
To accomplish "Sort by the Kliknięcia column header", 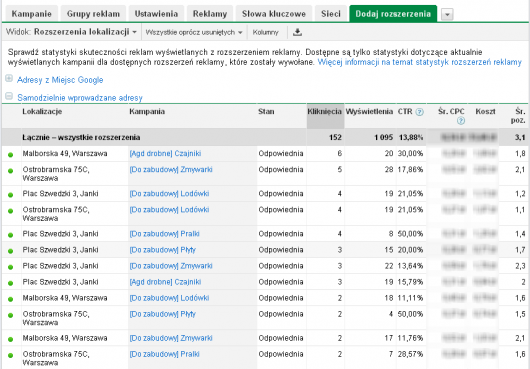I will click(x=324, y=112).
